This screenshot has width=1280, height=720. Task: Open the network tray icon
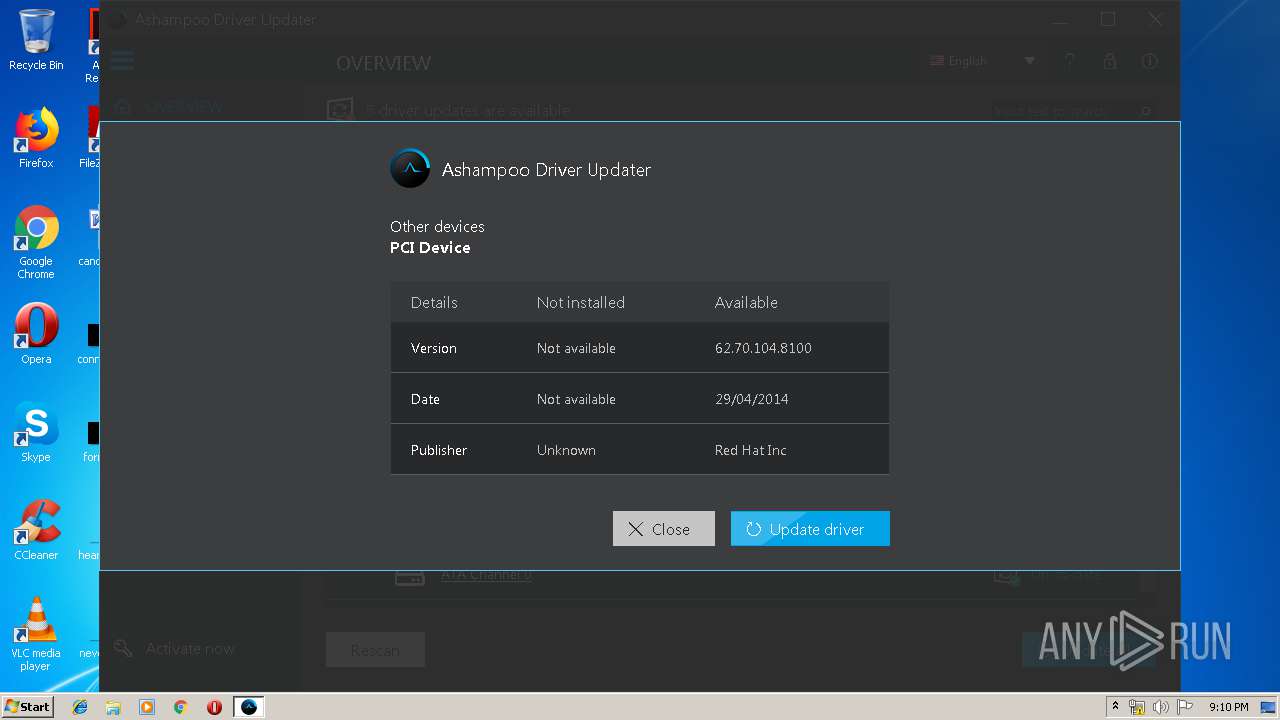click(1137, 707)
